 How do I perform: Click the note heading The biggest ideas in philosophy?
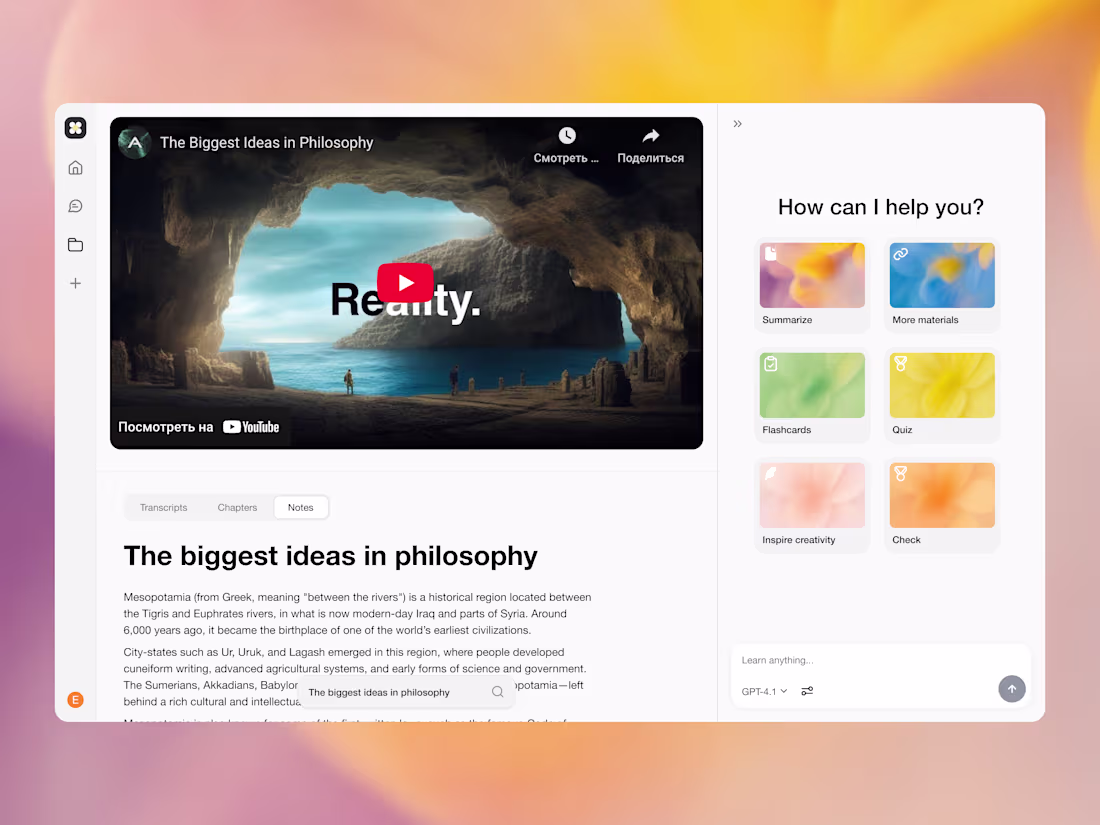tap(330, 556)
